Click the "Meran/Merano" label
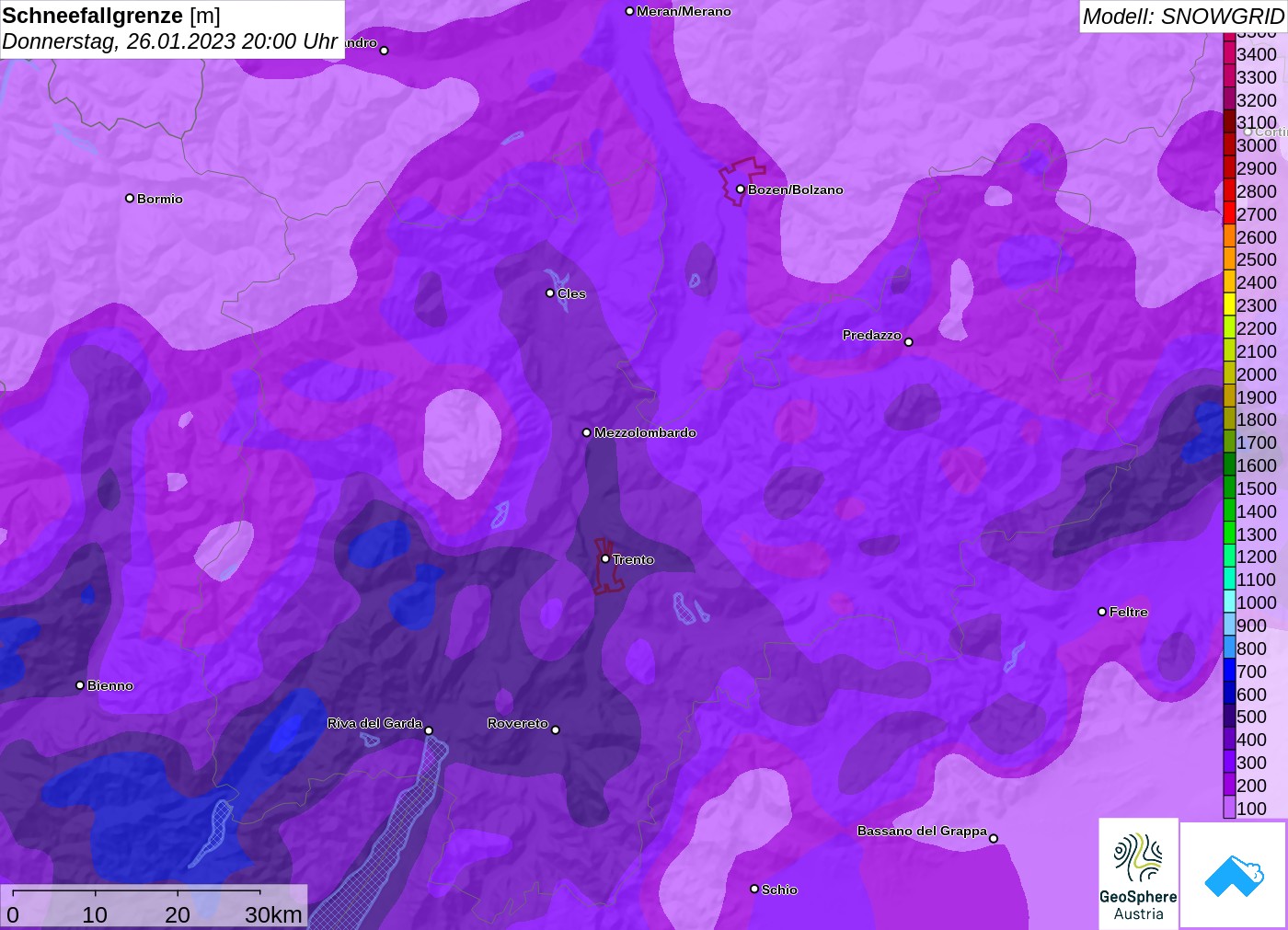Screen dimensions: 1288x930 point(684,11)
